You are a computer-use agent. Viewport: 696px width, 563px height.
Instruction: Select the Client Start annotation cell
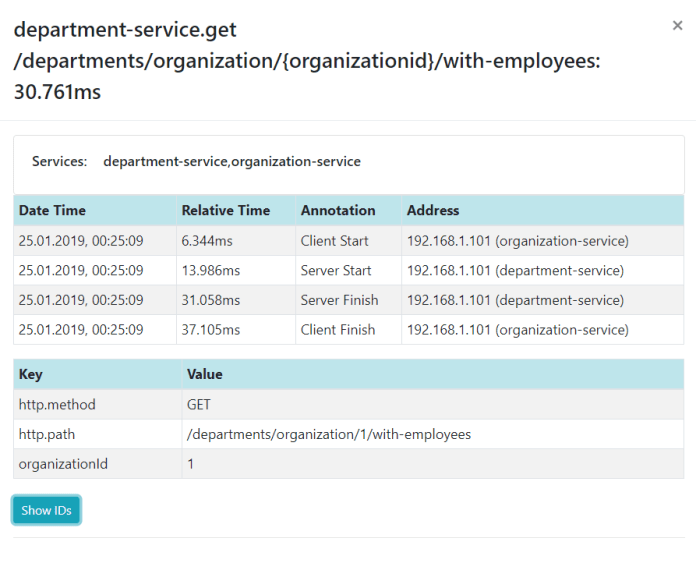[334, 241]
